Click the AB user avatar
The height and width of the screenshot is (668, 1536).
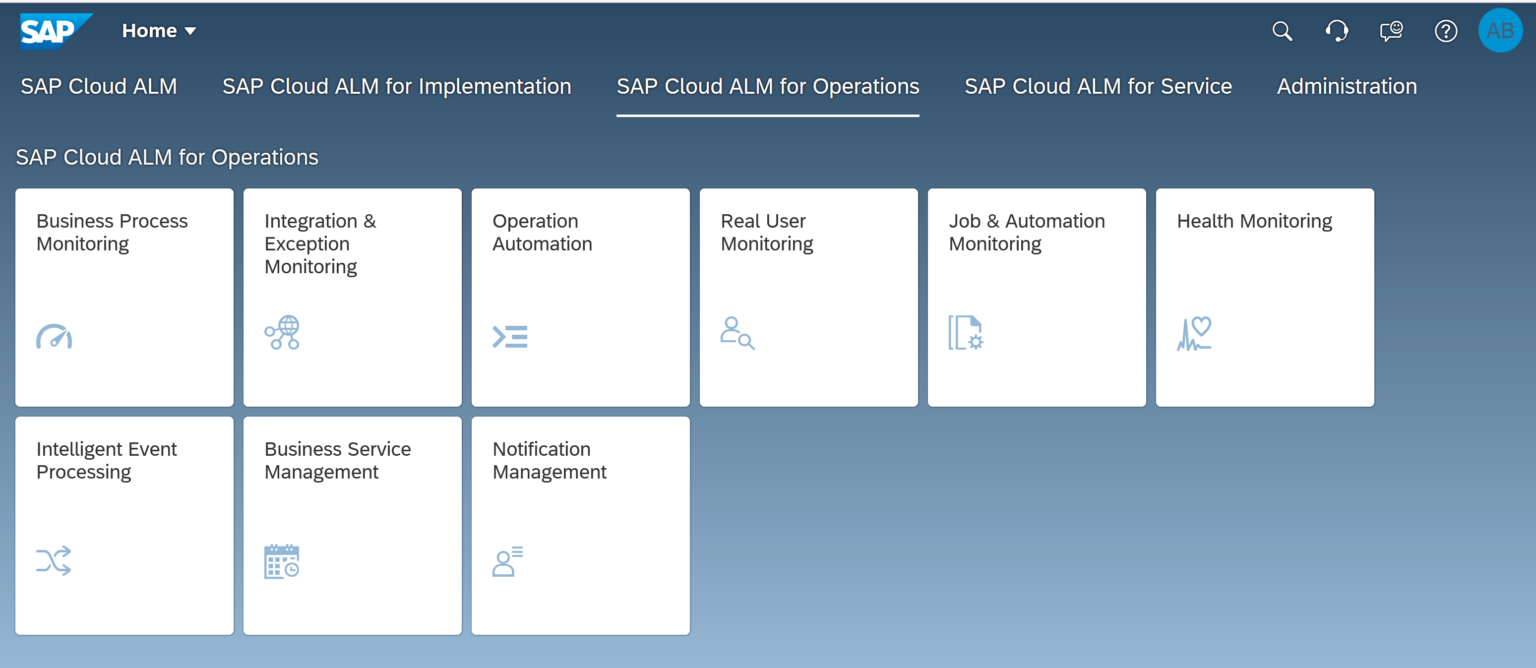pyautogui.click(x=1500, y=30)
